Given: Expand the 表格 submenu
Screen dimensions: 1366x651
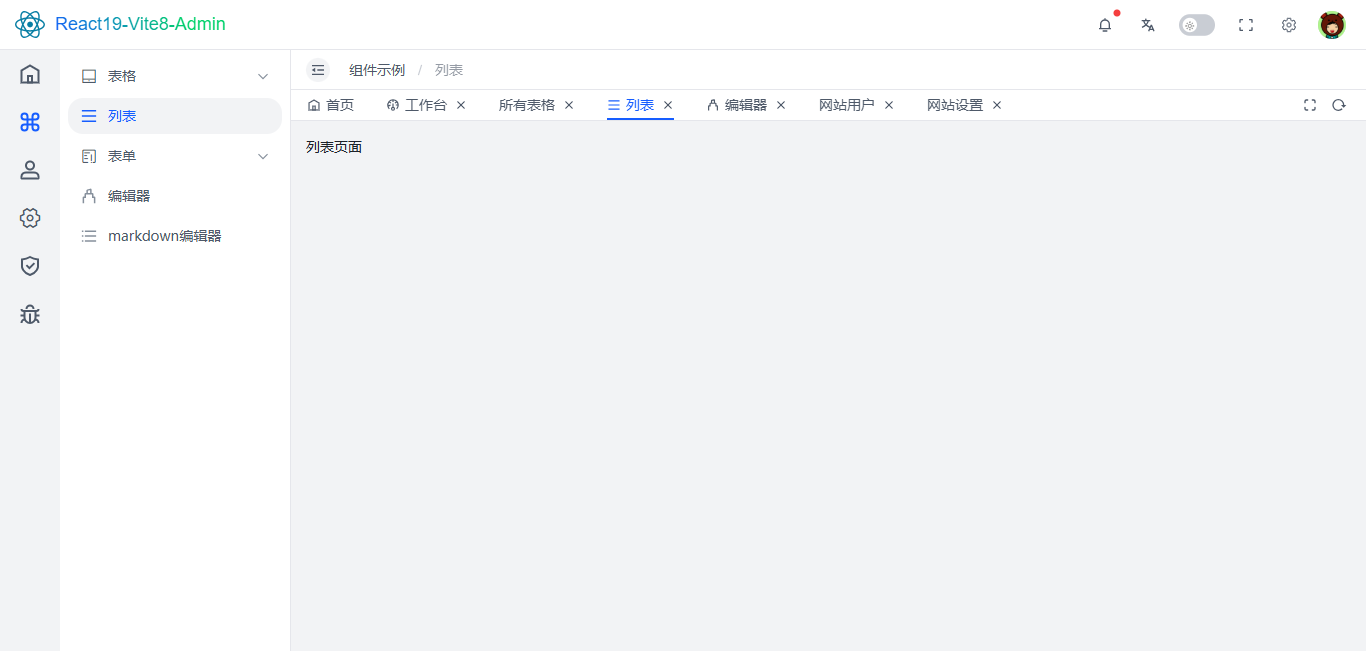Looking at the screenshot, I should coord(175,76).
